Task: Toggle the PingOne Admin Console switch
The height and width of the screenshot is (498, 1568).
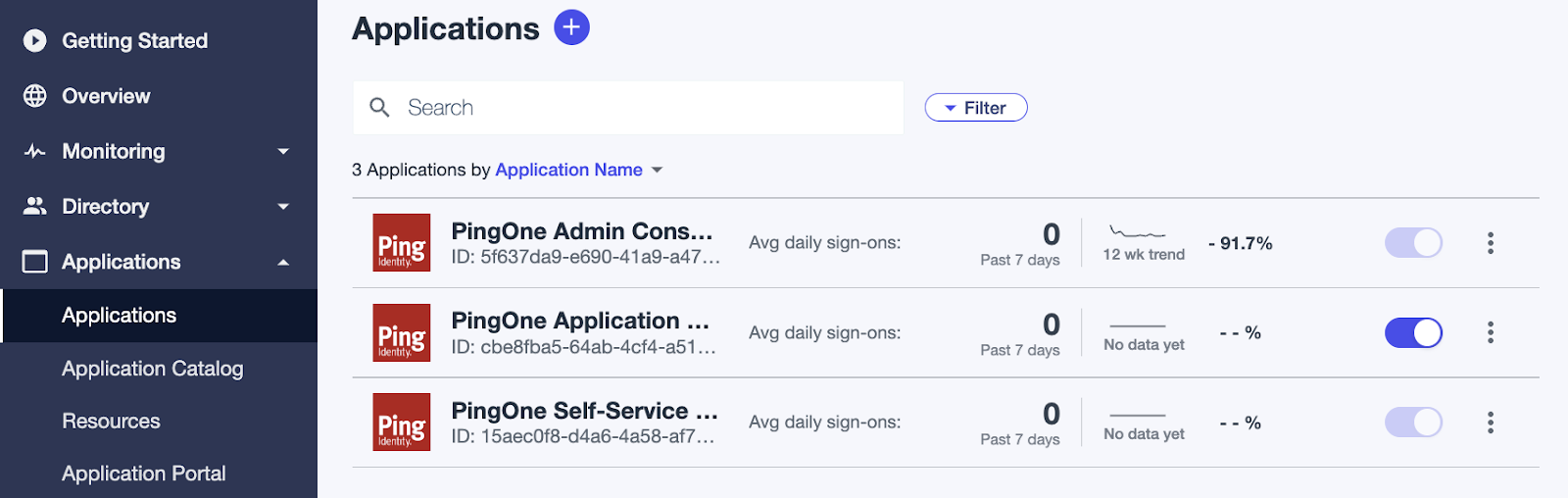Action: point(1413,243)
